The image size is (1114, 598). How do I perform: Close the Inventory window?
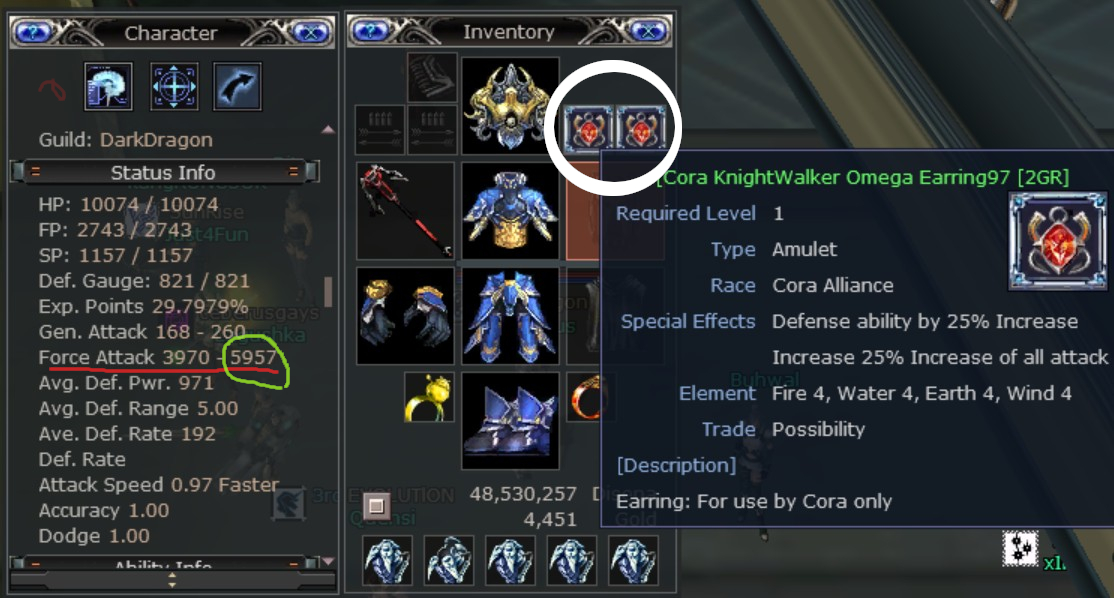coord(647,31)
